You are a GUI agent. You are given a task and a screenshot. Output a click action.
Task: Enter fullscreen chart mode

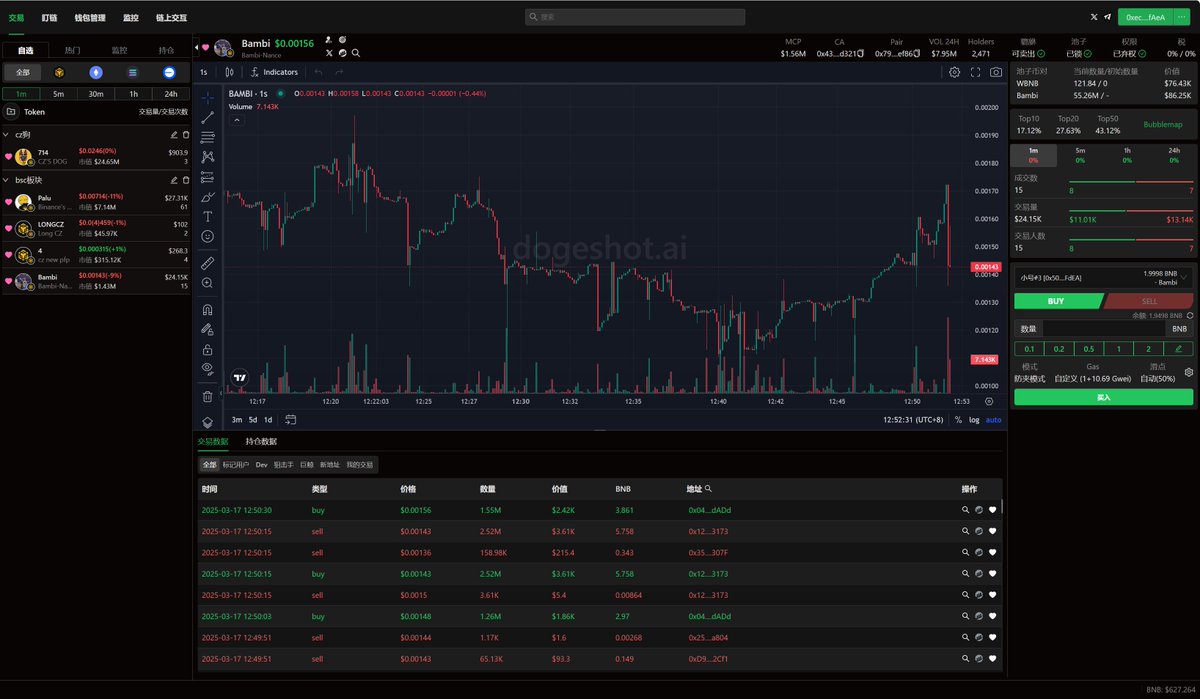pyautogui.click(x=976, y=72)
